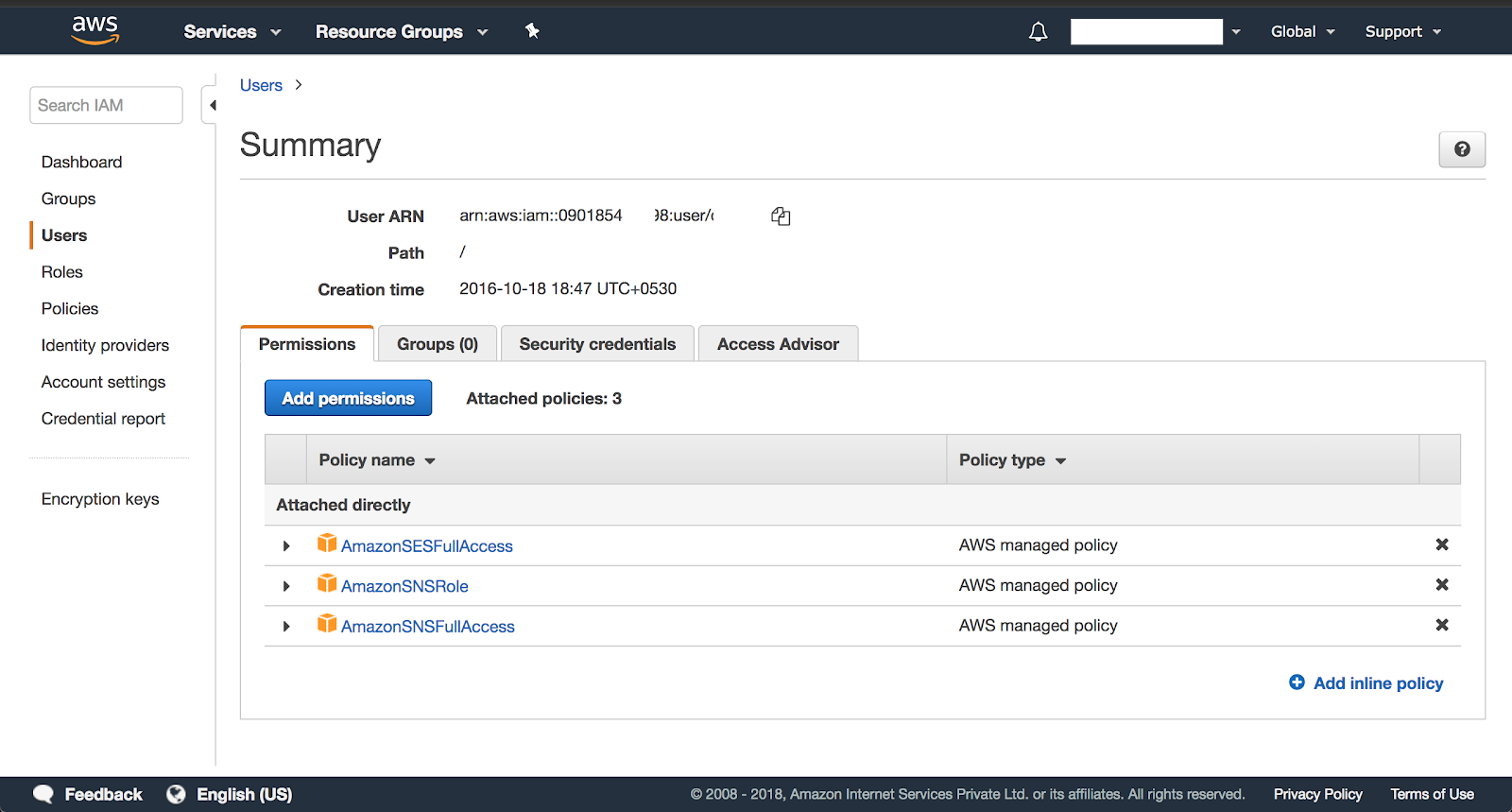
Task: Open the help question mark button
Action: click(1462, 149)
